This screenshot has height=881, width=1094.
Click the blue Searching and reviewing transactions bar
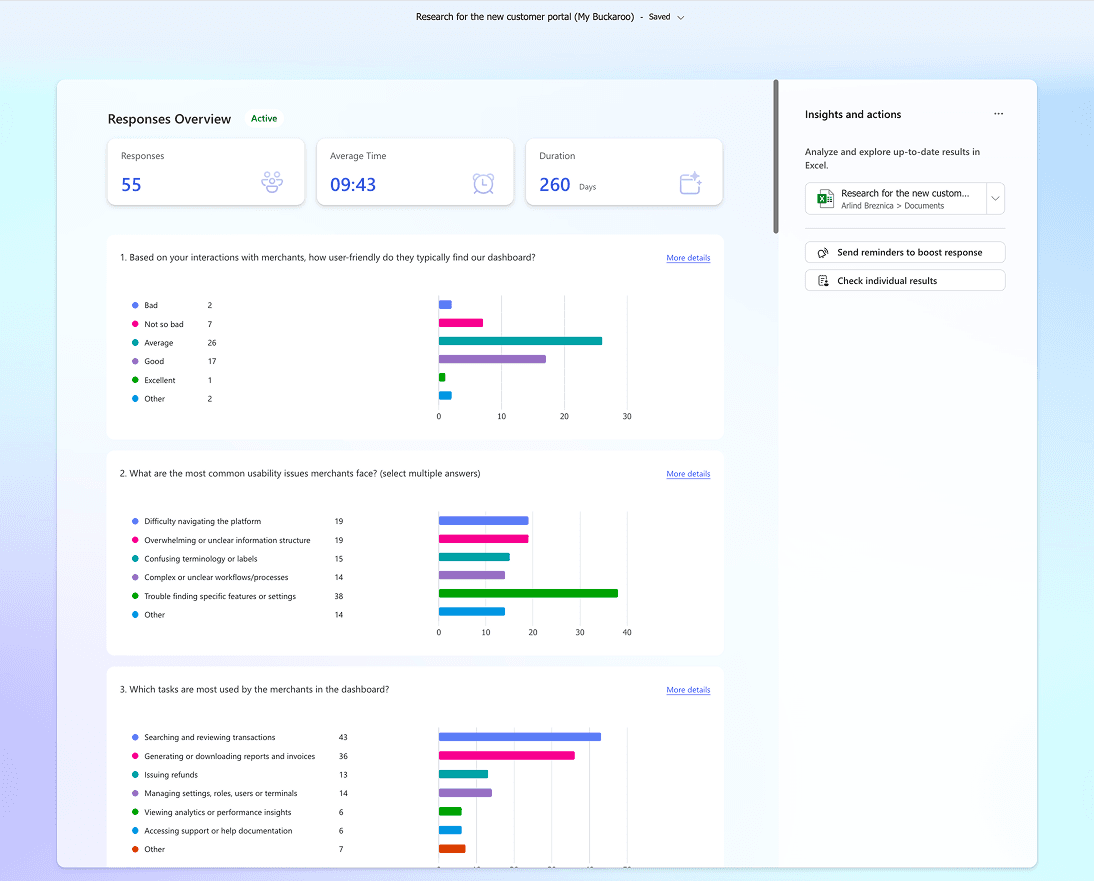click(x=520, y=737)
